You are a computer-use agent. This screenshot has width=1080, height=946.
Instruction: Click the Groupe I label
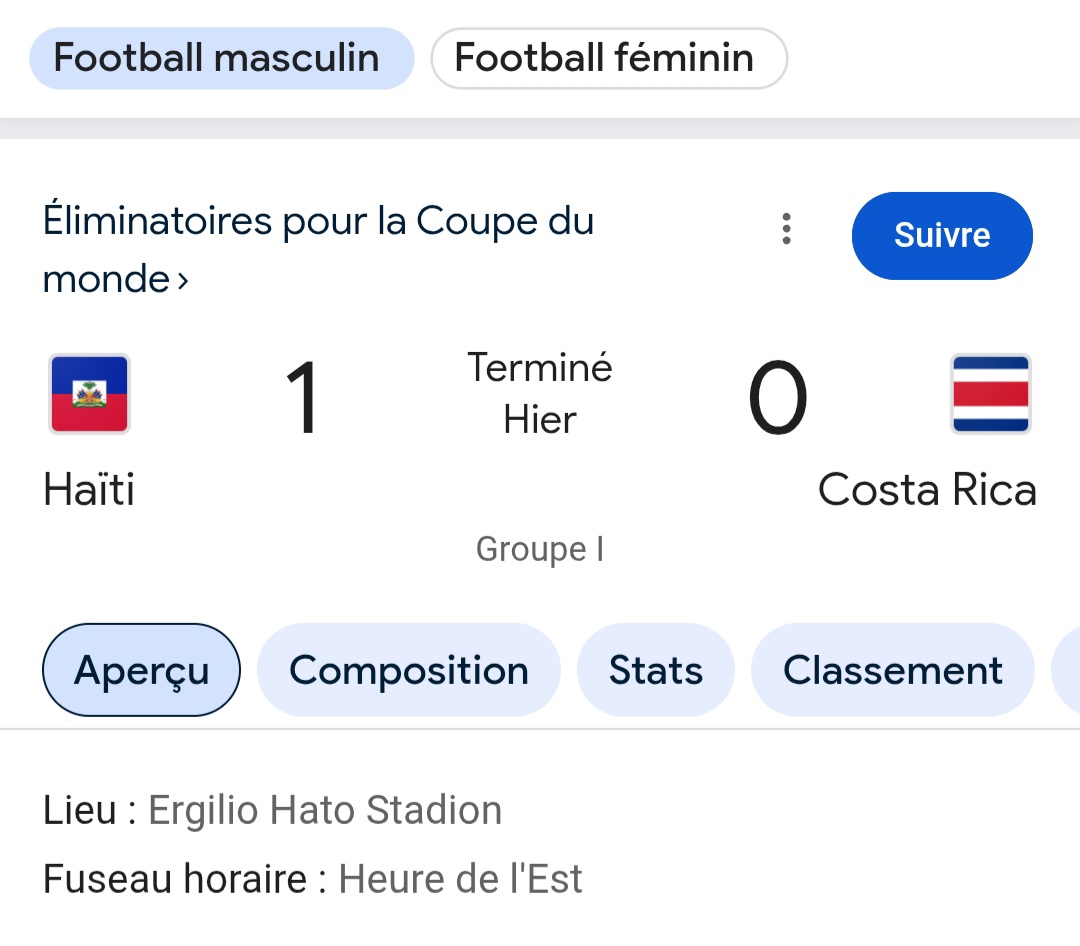[540, 549]
